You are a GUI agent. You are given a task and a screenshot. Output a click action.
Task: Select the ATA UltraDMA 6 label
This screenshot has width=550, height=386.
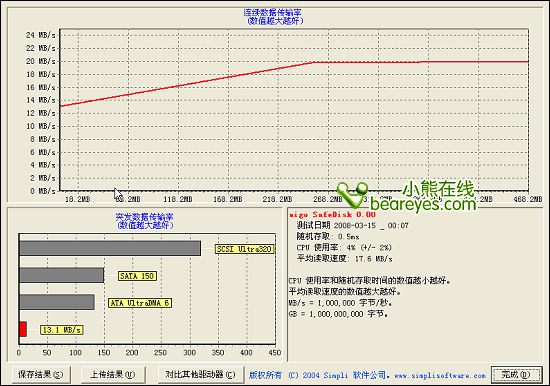pyautogui.click(x=140, y=303)
